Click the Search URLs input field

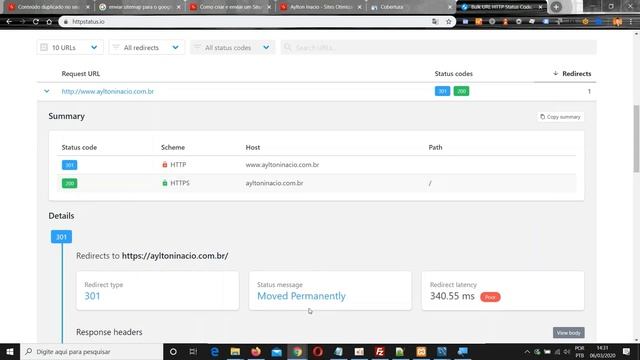point(438,47)
